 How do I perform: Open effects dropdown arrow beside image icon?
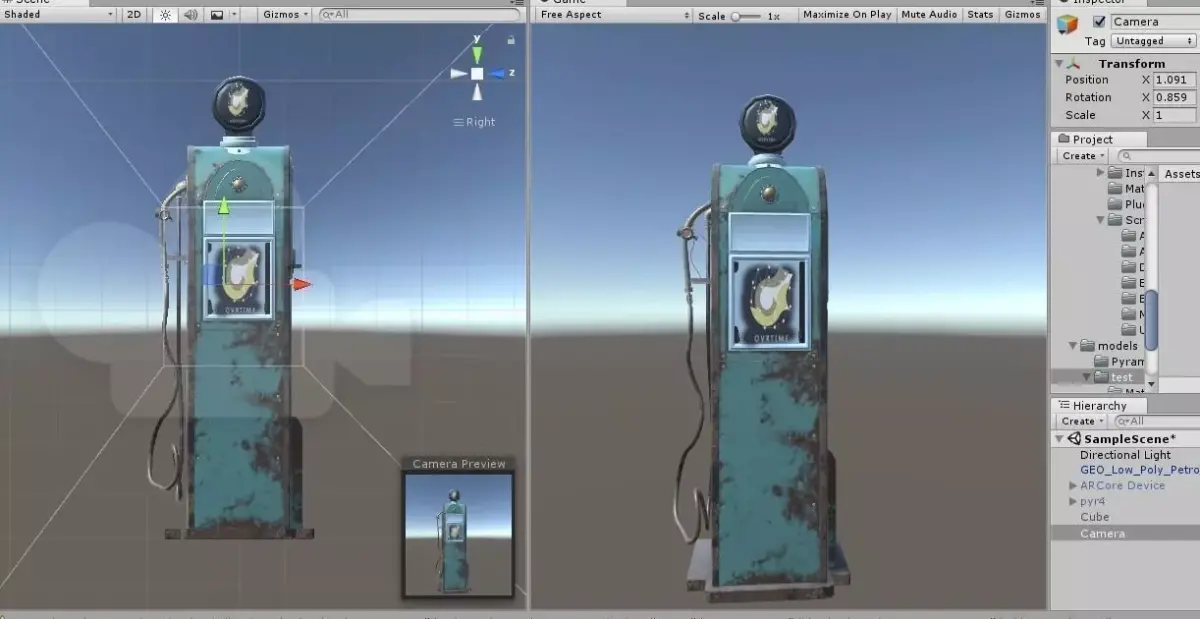234,15
